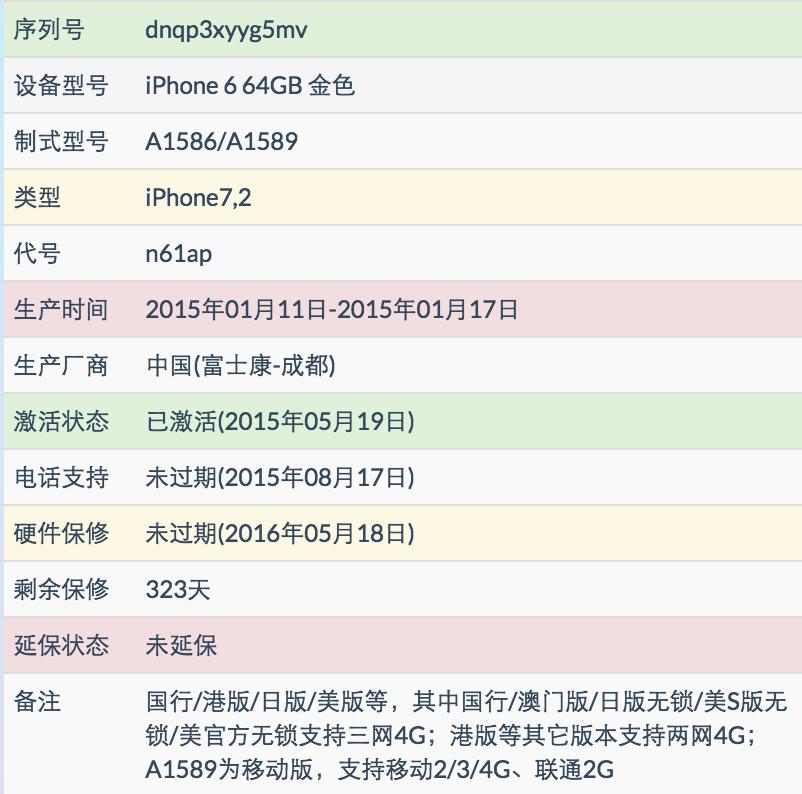The width and height of the screenshot is (802, 794).
Task: Select the production date range 2015年01月11日-2015年01月17日
Action: coord(331,310)
